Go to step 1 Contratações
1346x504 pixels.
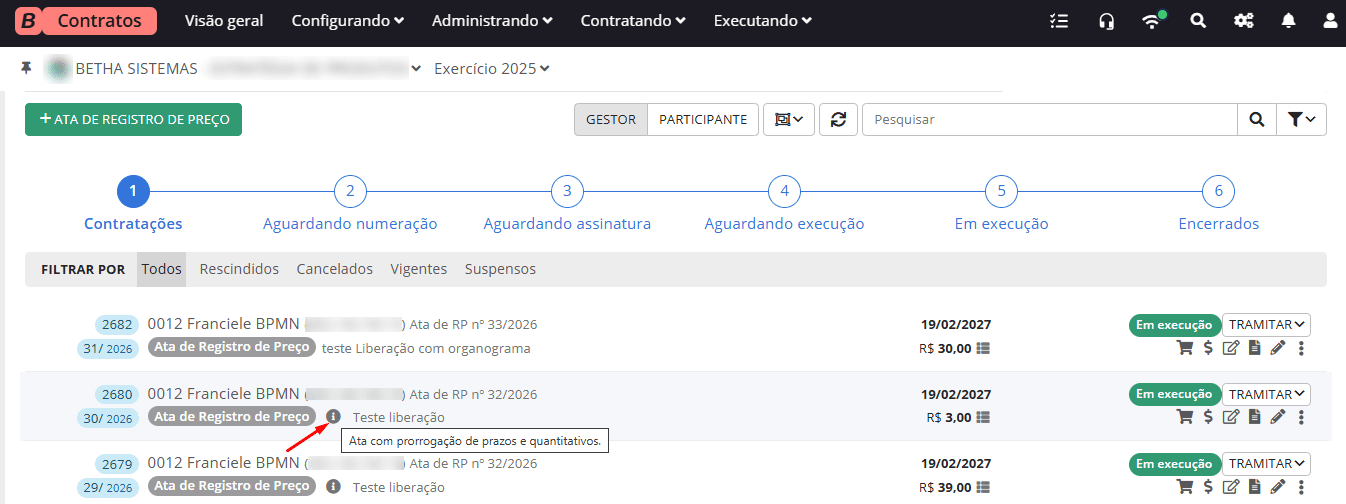click(133, 204)
